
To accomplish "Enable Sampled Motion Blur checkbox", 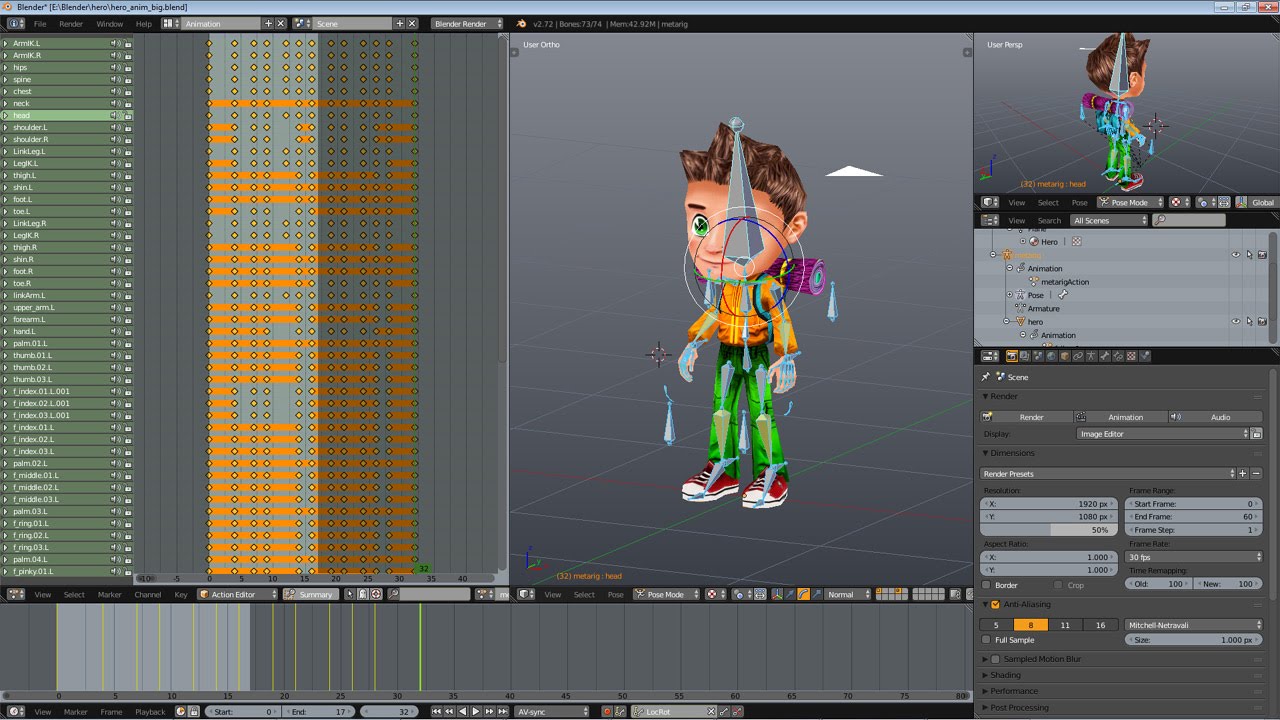I will tap(995, 659).
